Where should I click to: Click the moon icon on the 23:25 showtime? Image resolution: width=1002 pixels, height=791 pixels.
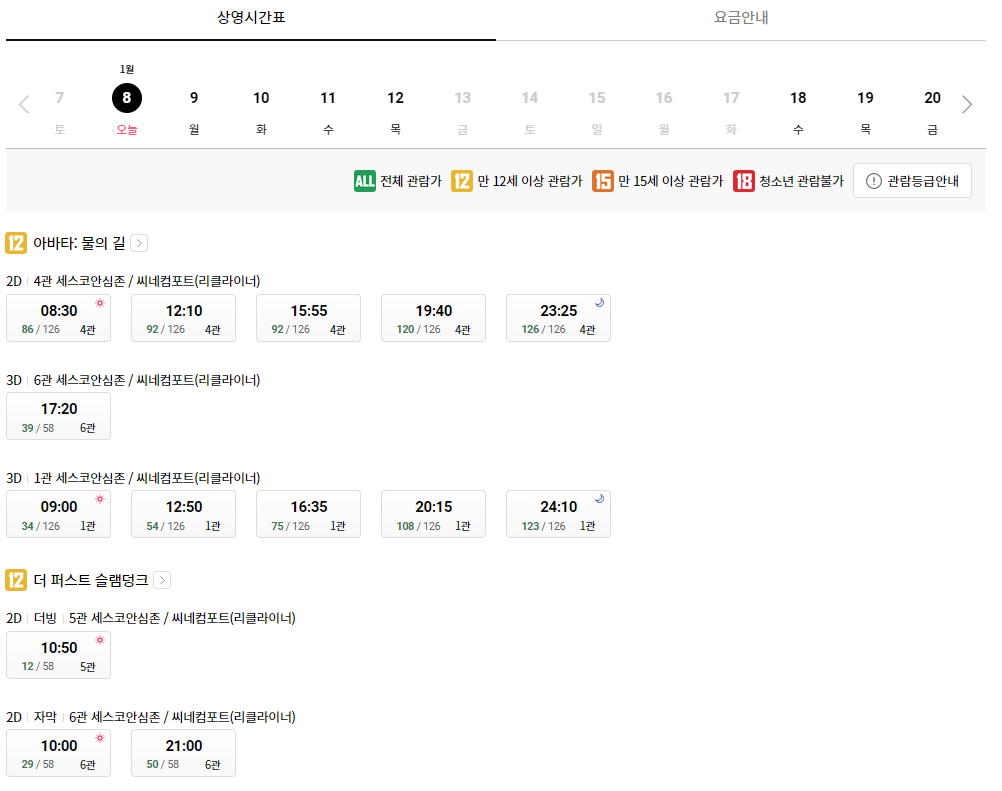pyautogui.click(x=600, y=301)
